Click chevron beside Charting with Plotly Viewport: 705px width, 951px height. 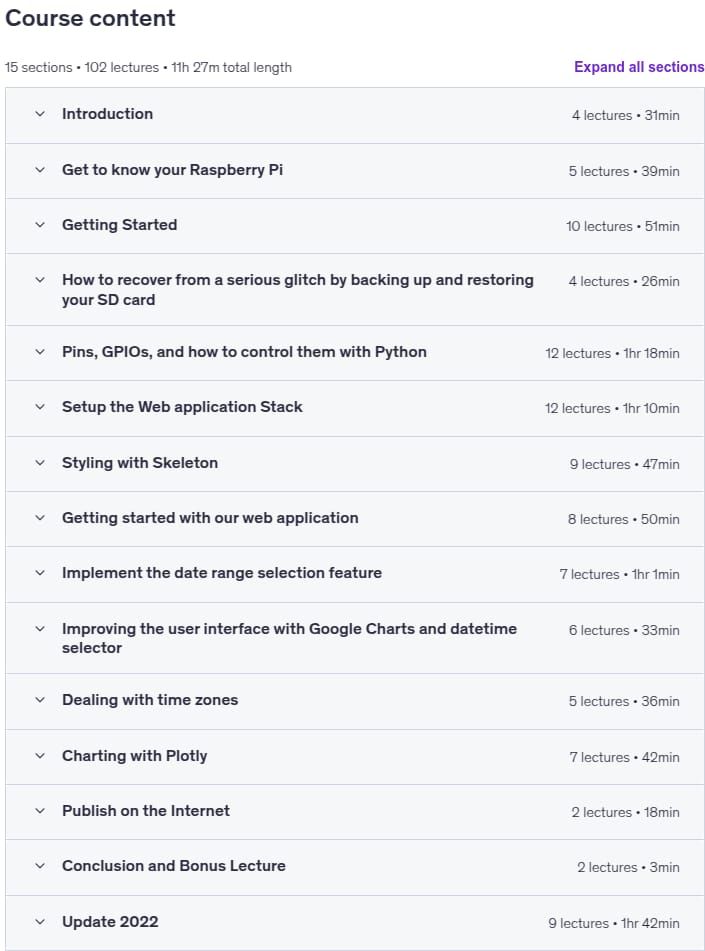[x=40, y=756]
